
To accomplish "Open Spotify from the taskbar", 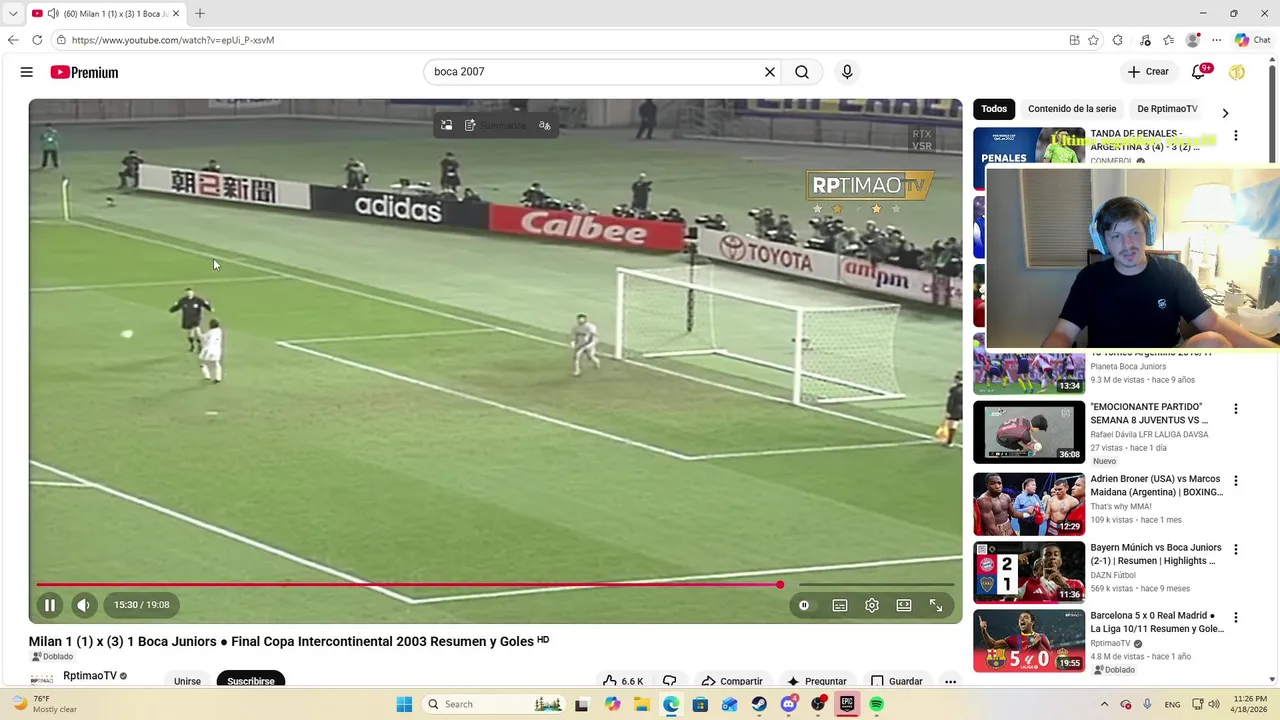I will (x=876, y=704).
